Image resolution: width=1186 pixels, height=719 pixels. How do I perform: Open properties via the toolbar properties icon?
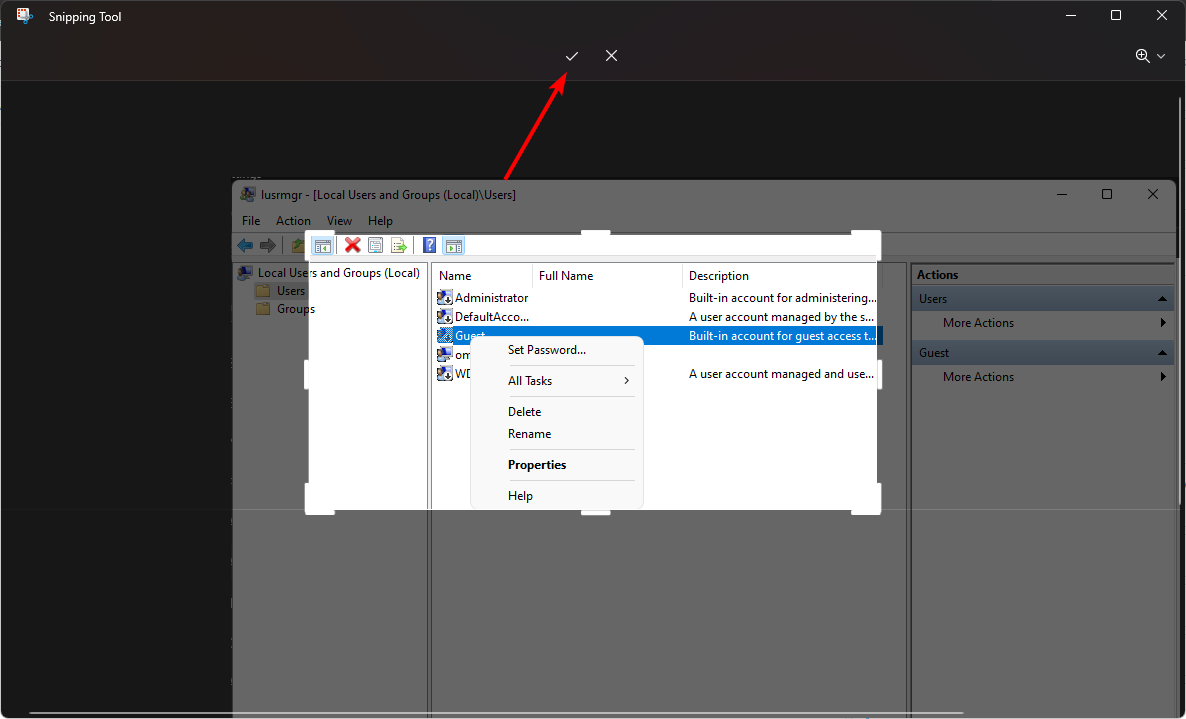(x=375, y=245)
